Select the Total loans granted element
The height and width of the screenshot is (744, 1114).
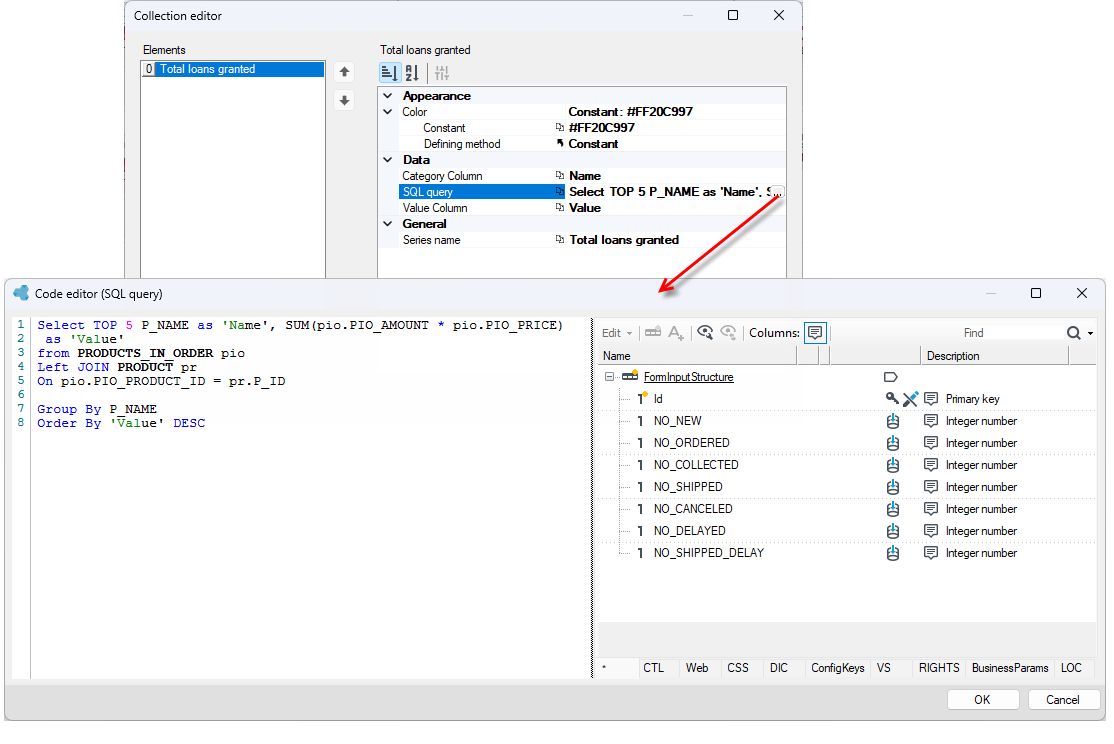coord(233,69)
